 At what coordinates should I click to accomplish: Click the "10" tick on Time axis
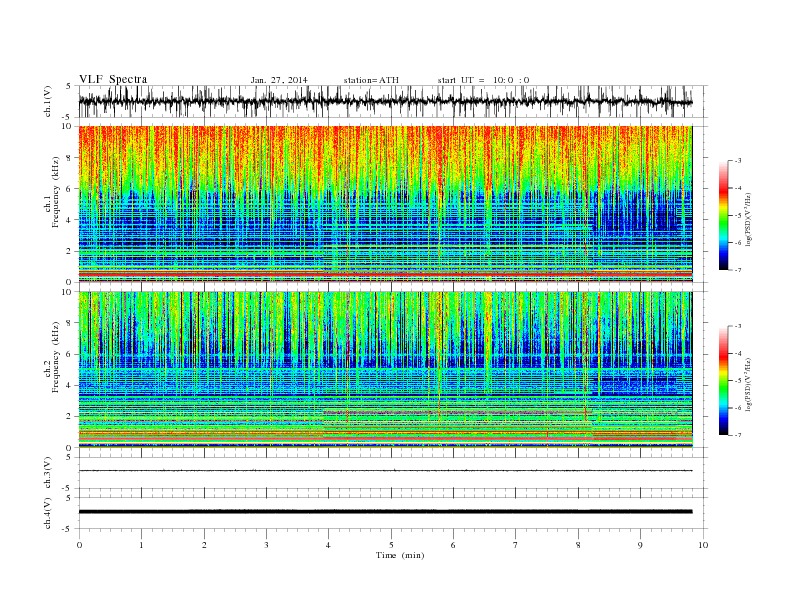click(703, 545)
